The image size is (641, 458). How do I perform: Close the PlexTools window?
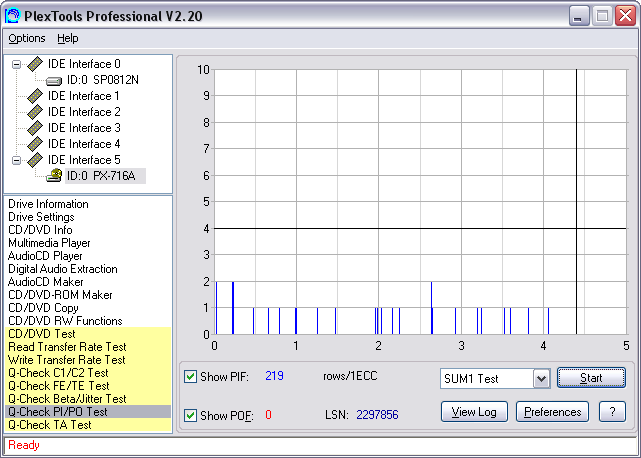pos(626,16)
